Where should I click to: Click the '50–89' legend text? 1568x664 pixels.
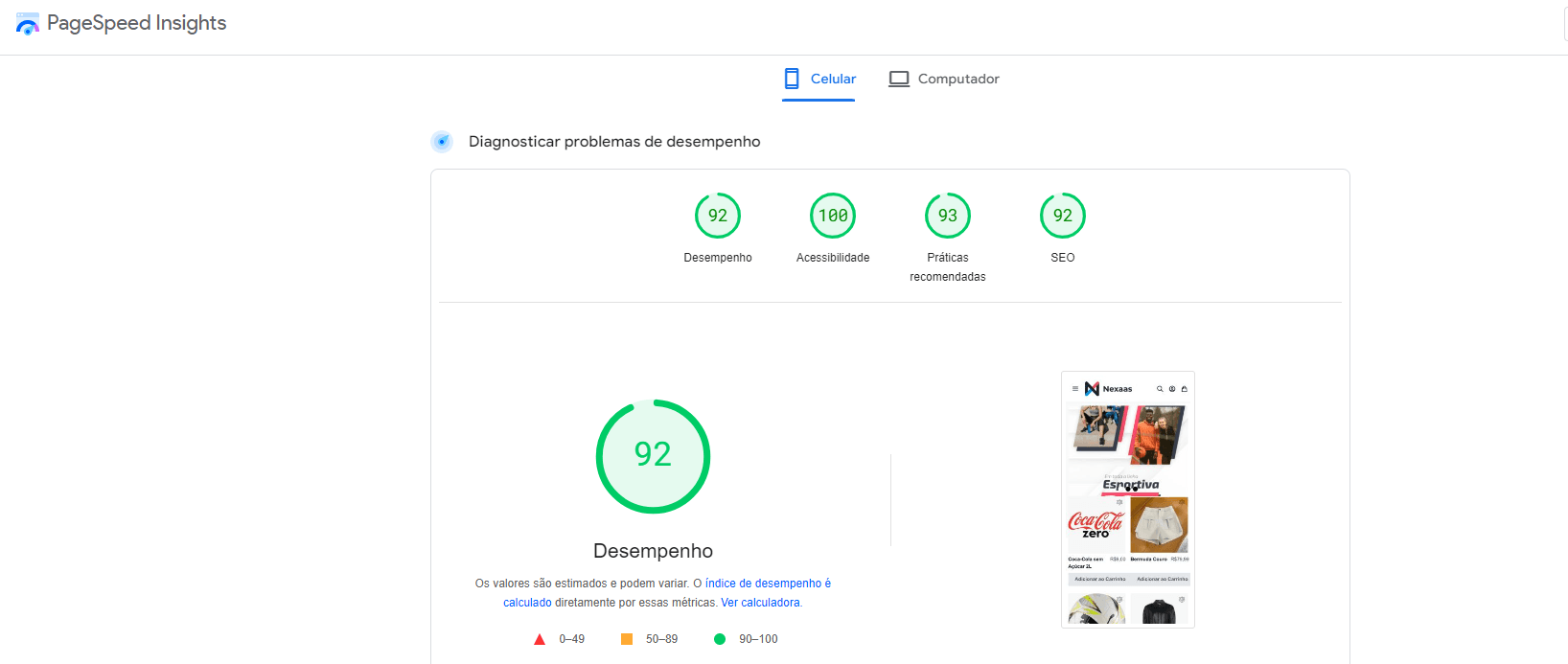[661, 639]
